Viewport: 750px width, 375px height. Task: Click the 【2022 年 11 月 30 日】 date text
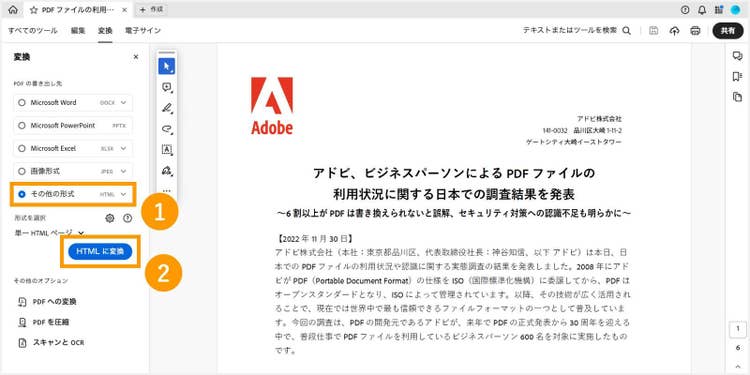pos(315,238)
